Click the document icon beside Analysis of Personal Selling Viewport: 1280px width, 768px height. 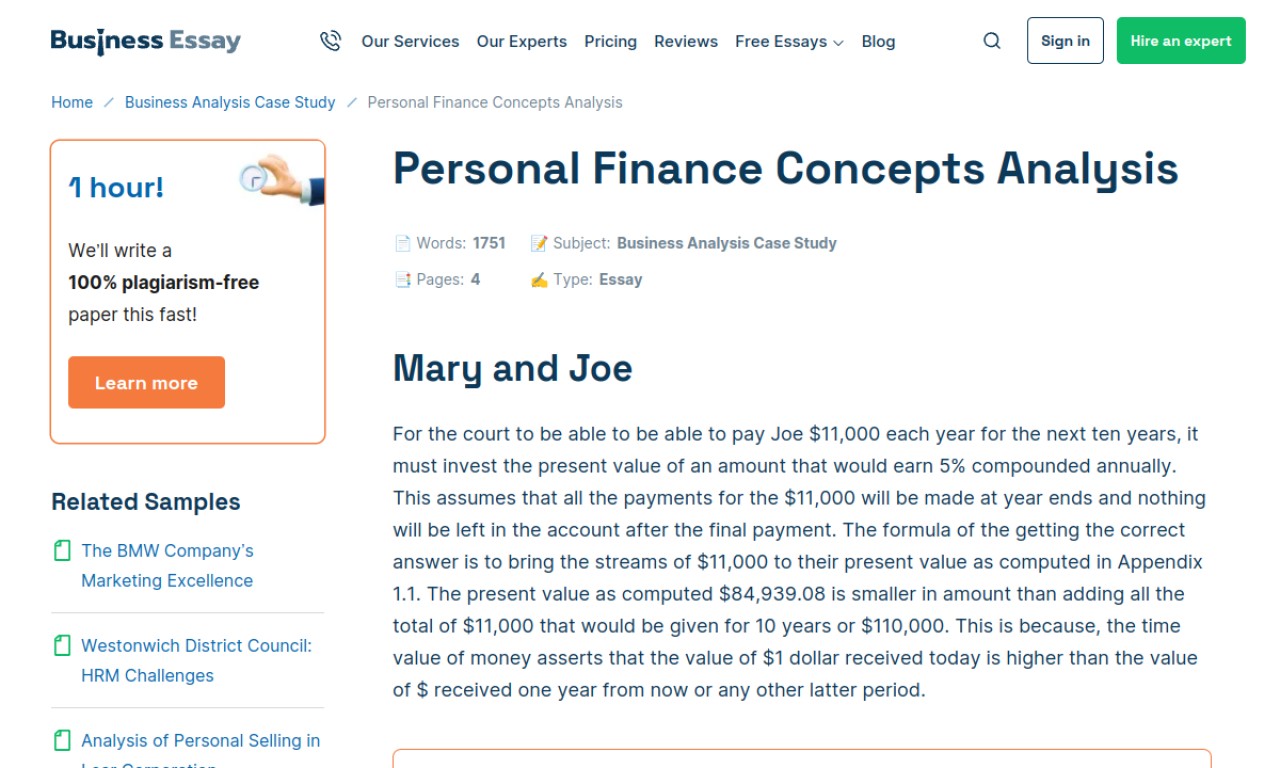tap(62, 740)
